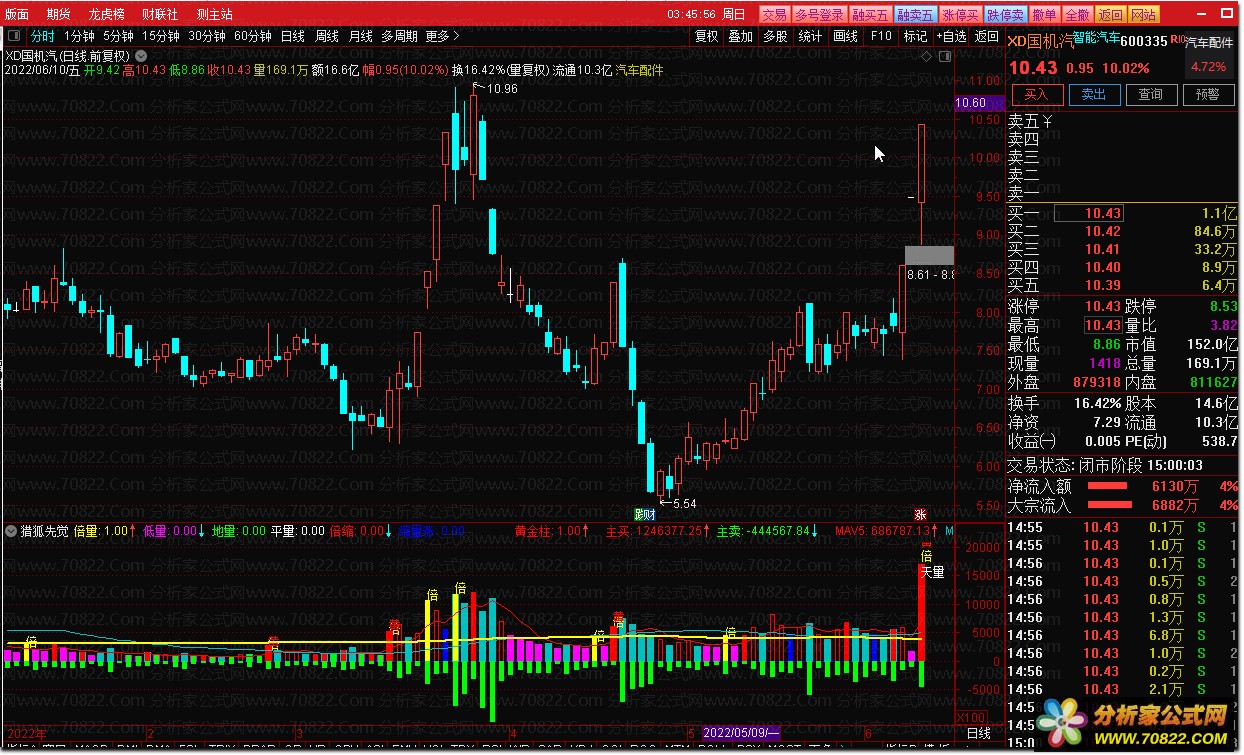Click the 汽车配件 sector box at top right
Viewport: 1244px width, 755px height.
coord(1209,55)
